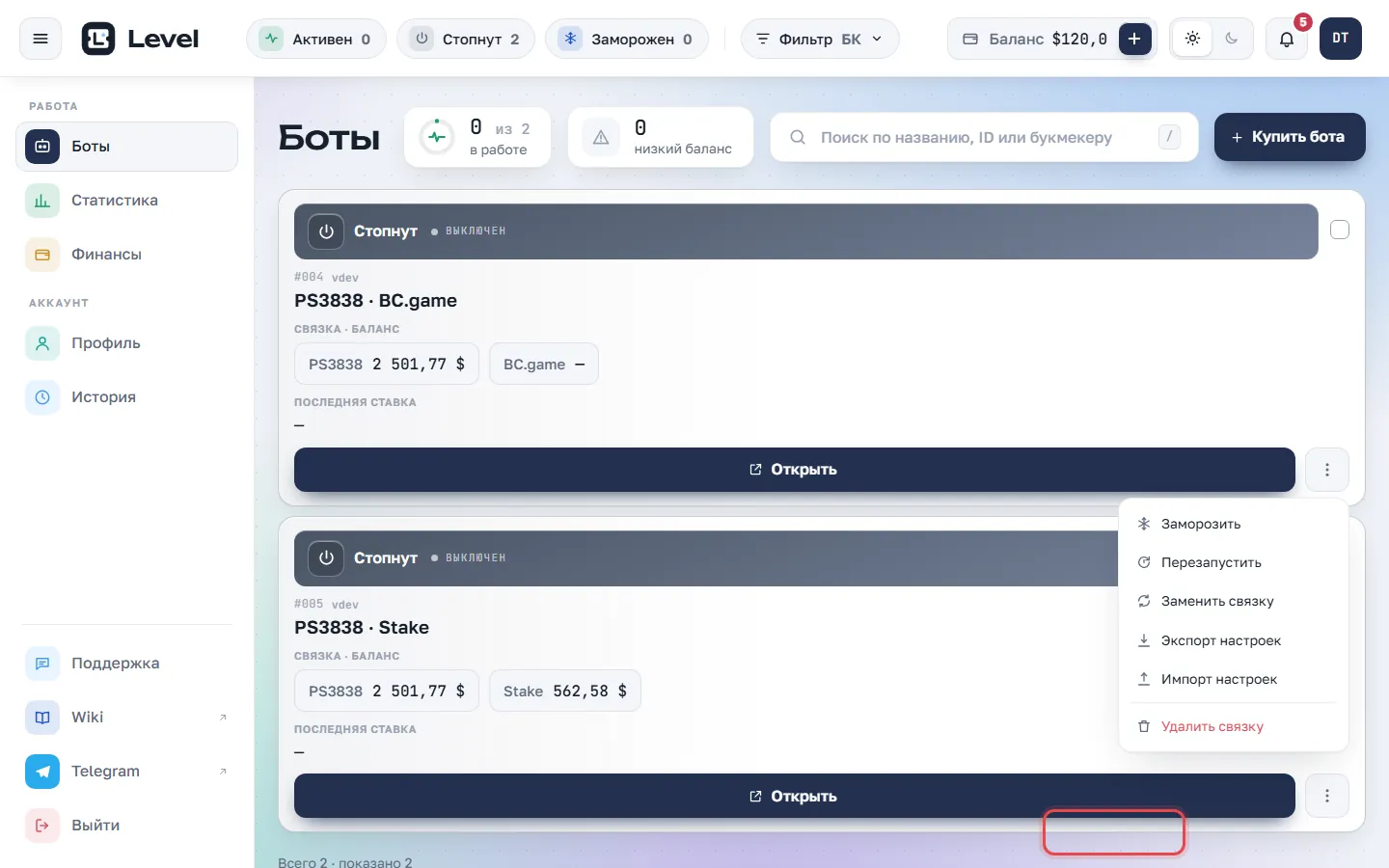Open notifications bell
The height and width of the screenshot is (868, 1389).
[1287, 39]
